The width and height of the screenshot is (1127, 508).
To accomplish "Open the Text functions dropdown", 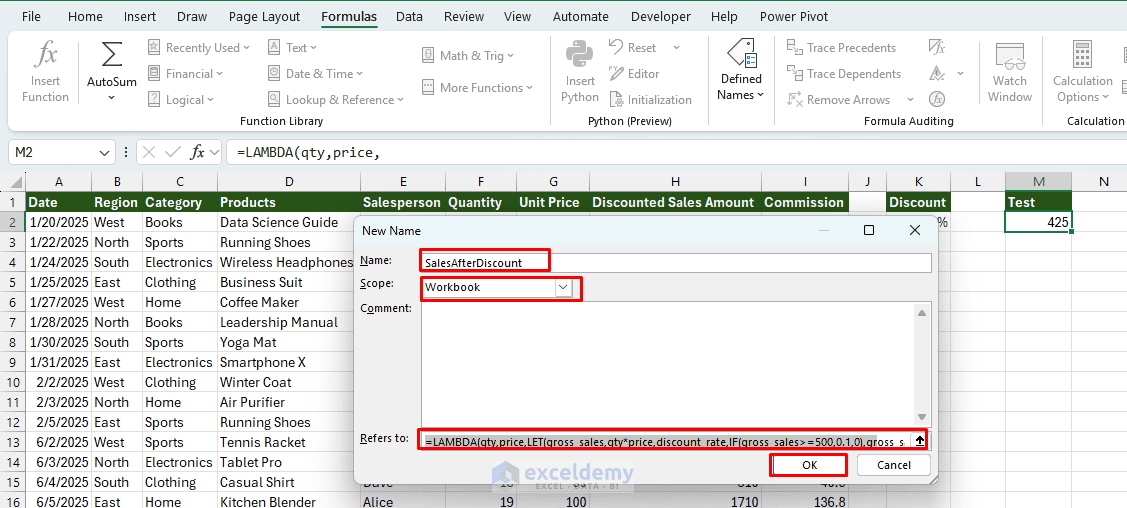I will [292, 47].
